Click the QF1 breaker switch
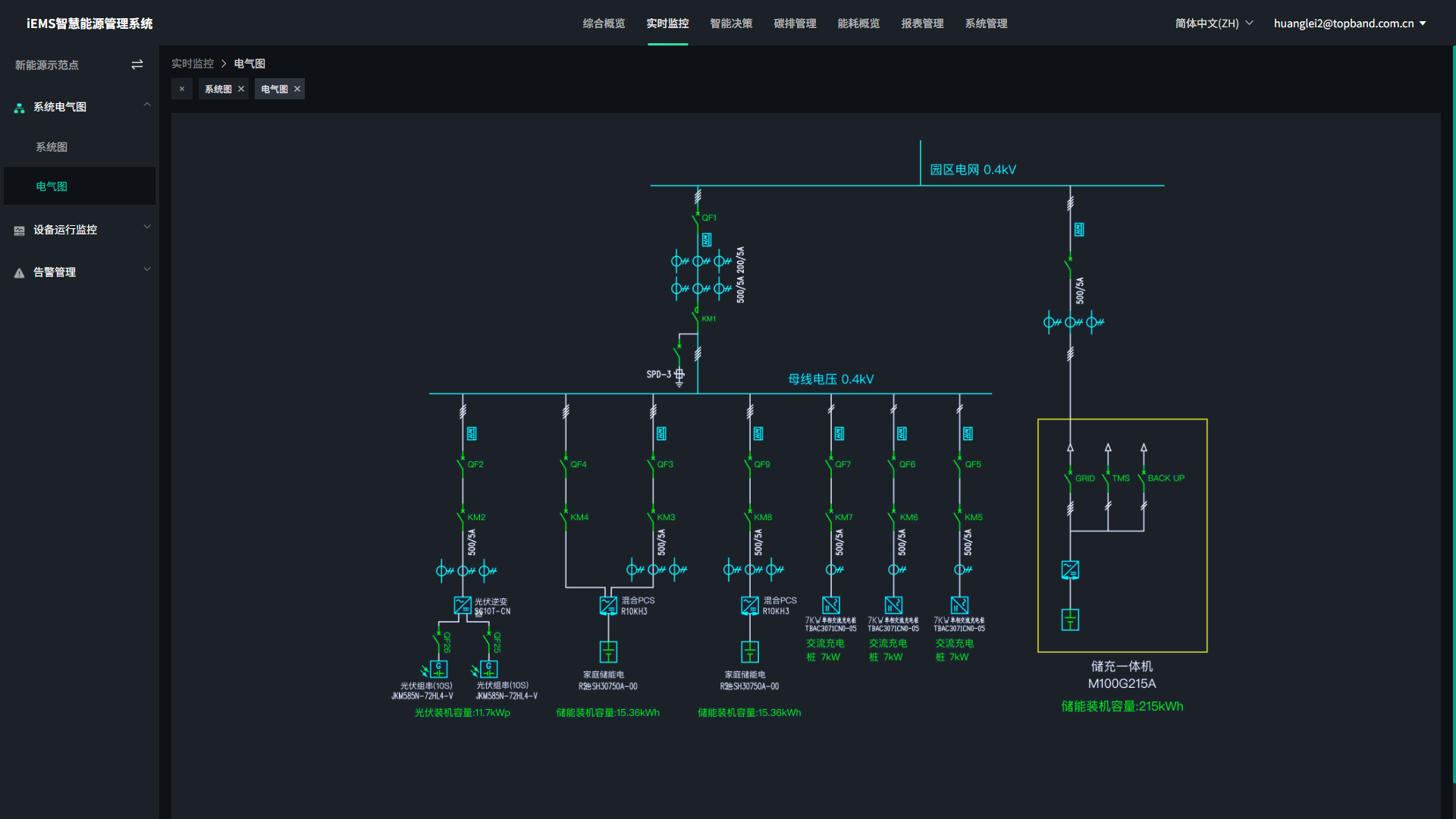 [697, 221]
